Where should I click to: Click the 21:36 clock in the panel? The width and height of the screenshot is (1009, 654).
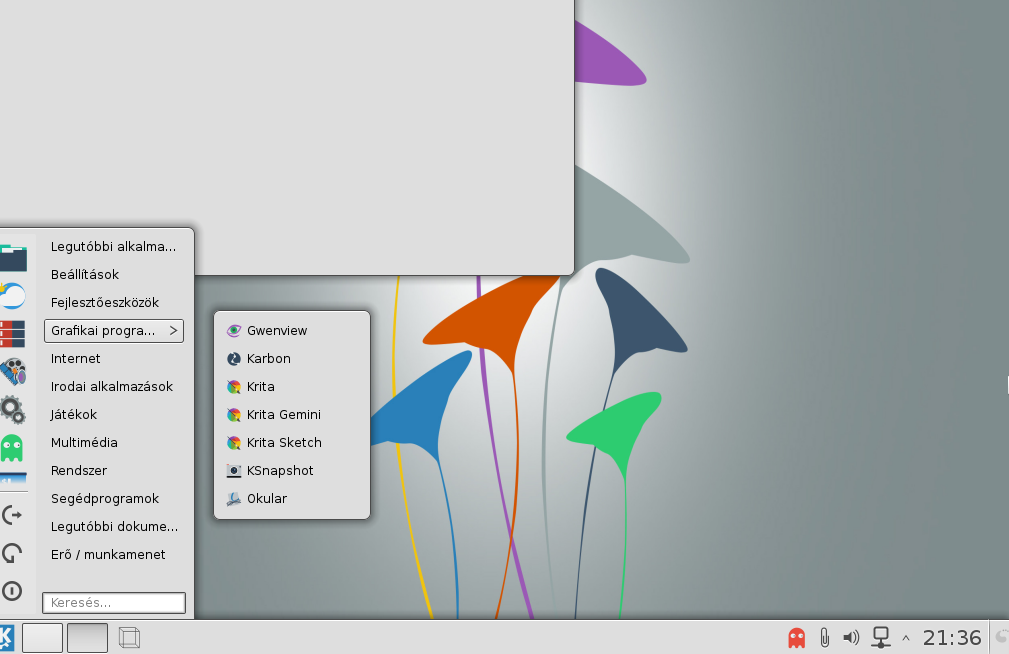[952, 638]
